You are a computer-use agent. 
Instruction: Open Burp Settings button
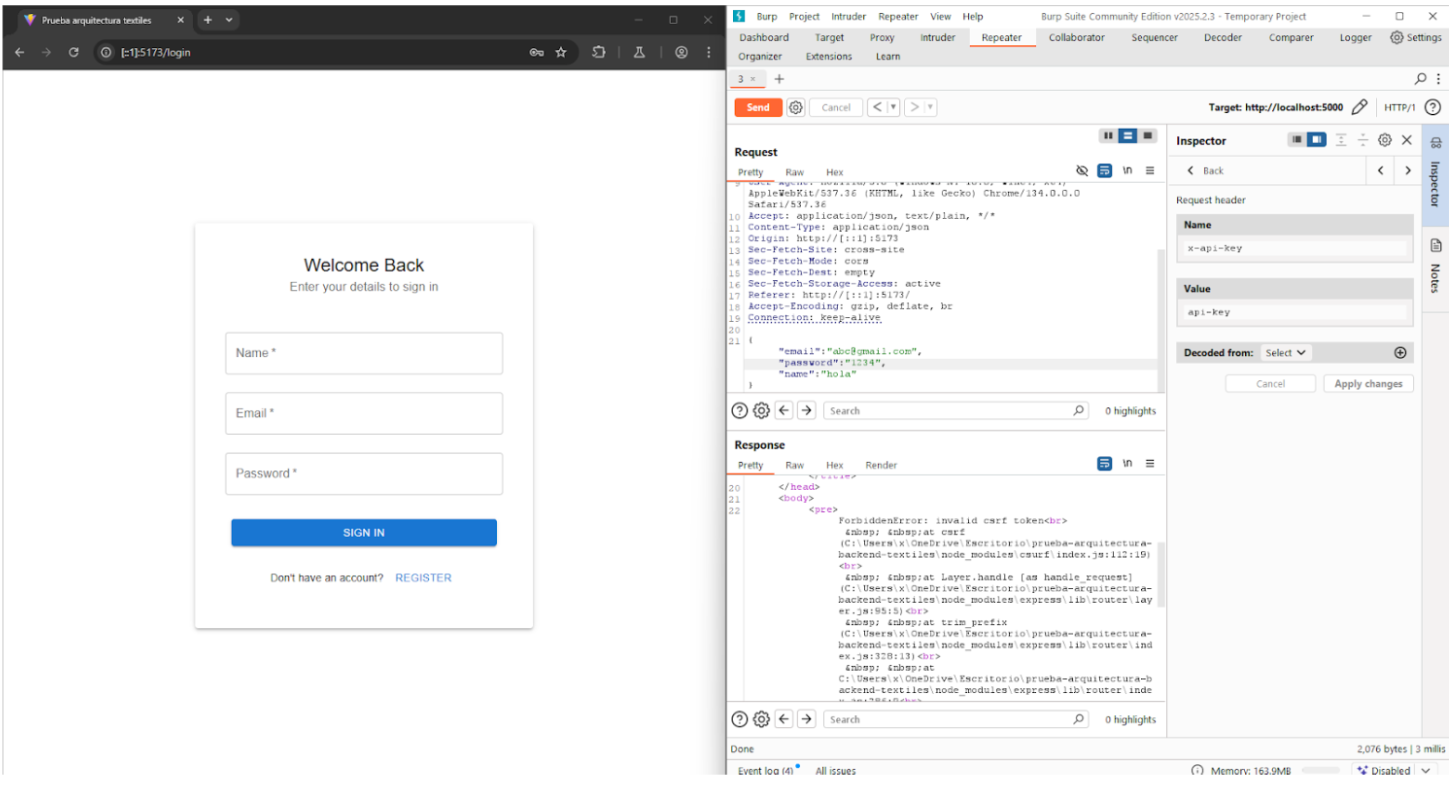[1416, 37]
